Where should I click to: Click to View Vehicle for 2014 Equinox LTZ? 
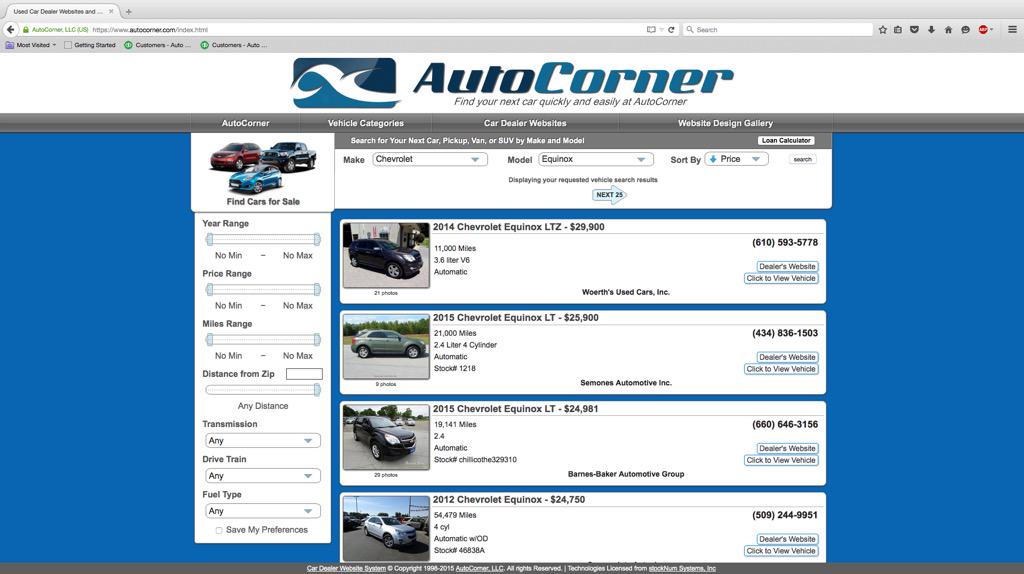click(x=781, y=278)
